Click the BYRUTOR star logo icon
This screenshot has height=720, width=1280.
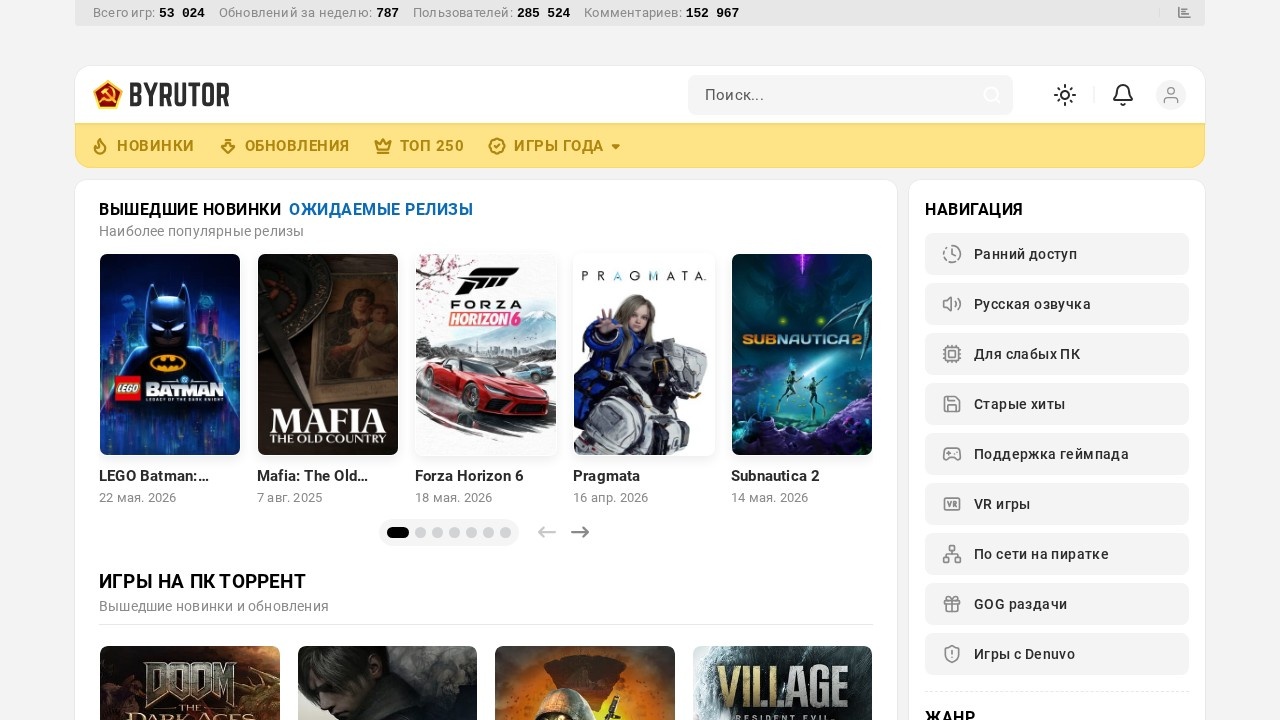107,95
